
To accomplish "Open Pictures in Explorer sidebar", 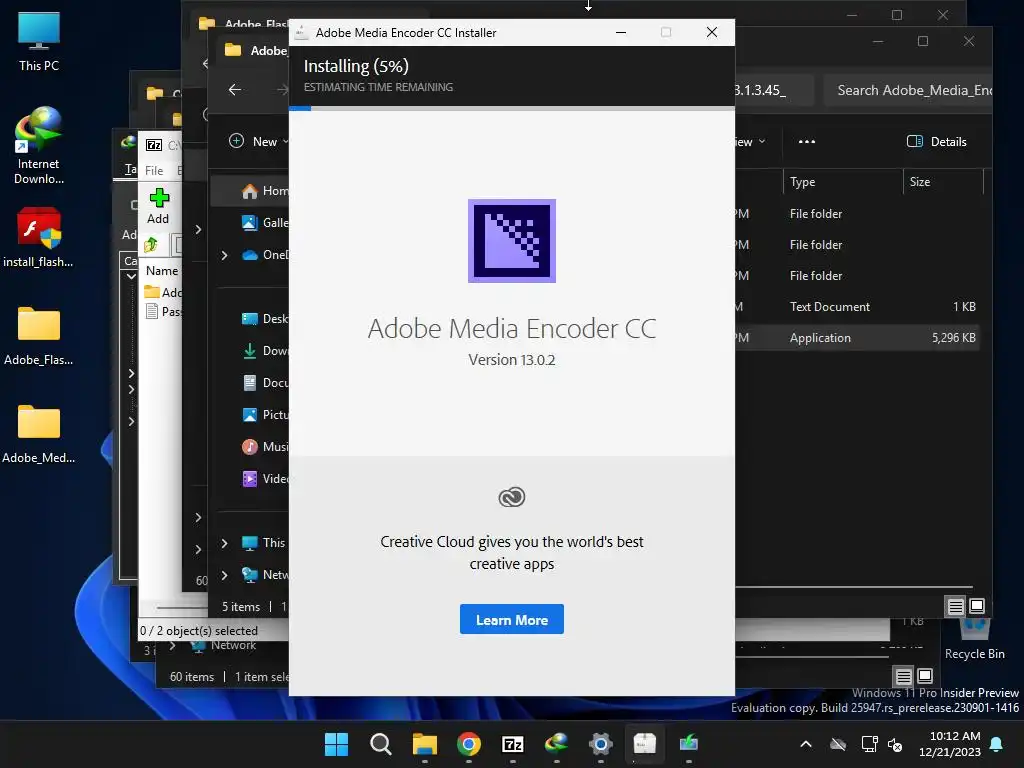I will (264, 415).
